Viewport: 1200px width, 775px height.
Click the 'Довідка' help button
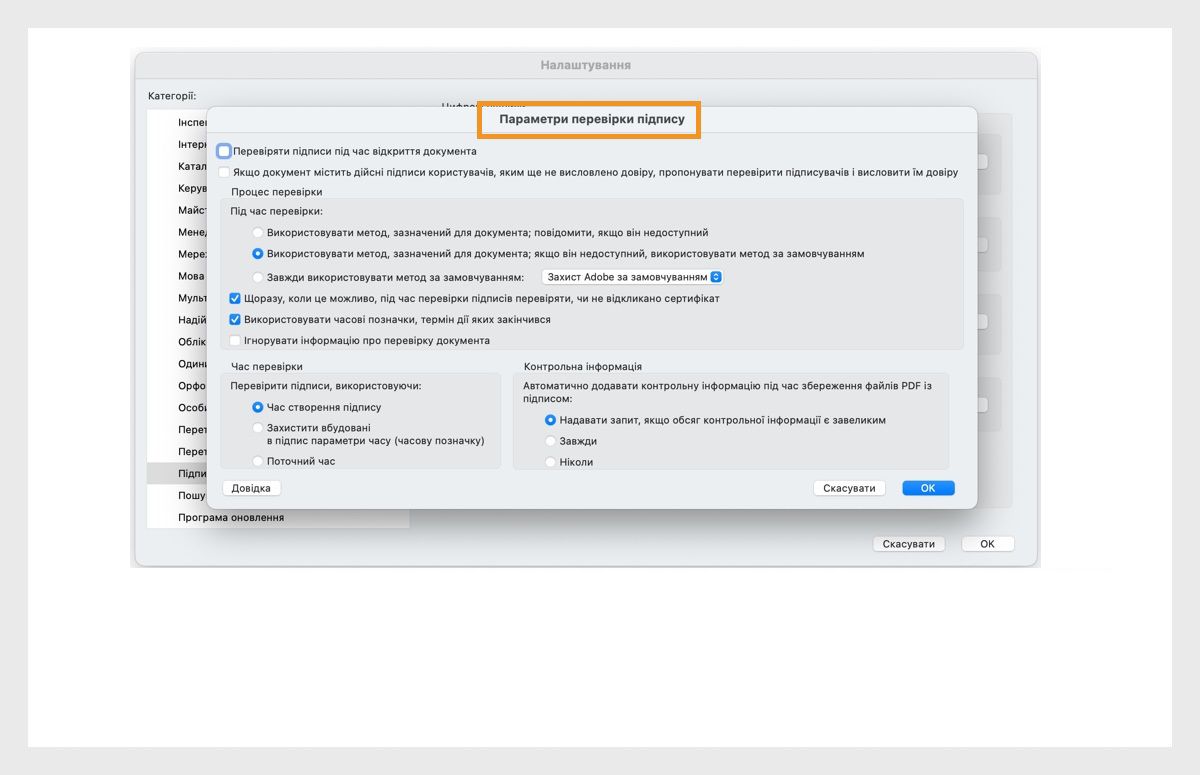point(251,488)
